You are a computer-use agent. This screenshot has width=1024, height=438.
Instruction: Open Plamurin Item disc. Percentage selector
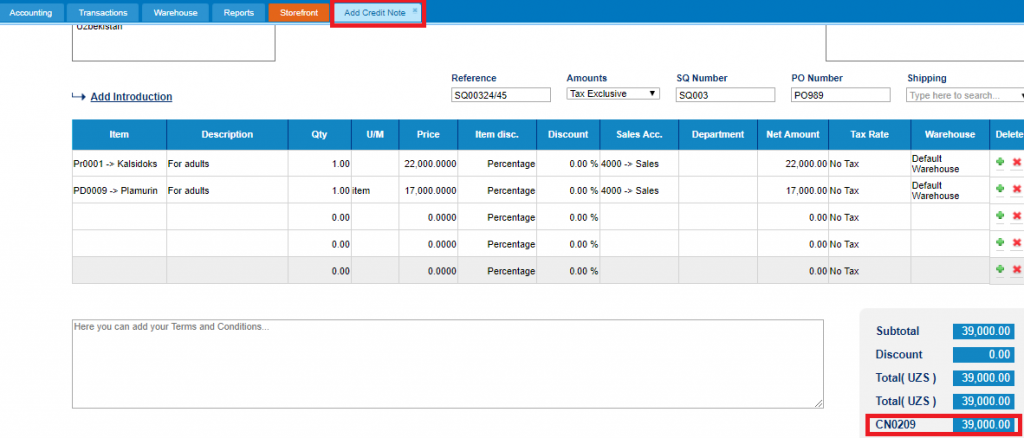pyautogui.click(x=497, y=191)
